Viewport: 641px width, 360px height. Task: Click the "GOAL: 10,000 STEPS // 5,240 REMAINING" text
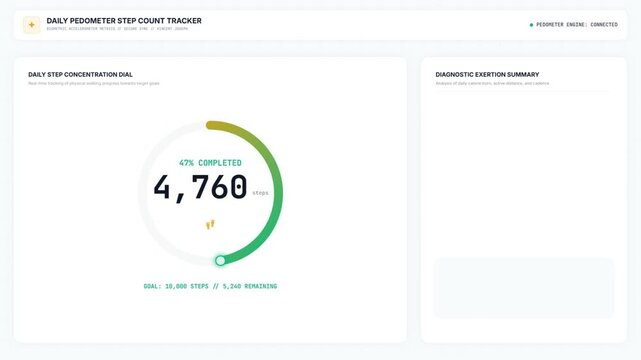pyautogui.click(x=210, y=286)
